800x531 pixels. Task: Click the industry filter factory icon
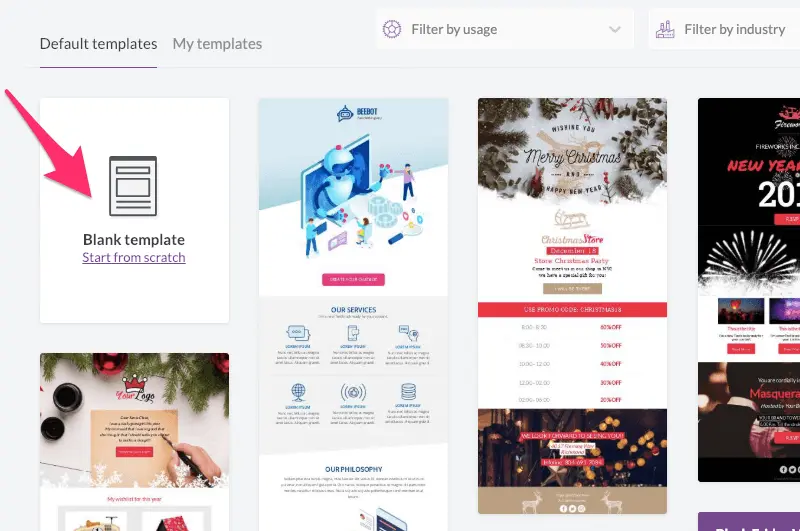(665, 29)
